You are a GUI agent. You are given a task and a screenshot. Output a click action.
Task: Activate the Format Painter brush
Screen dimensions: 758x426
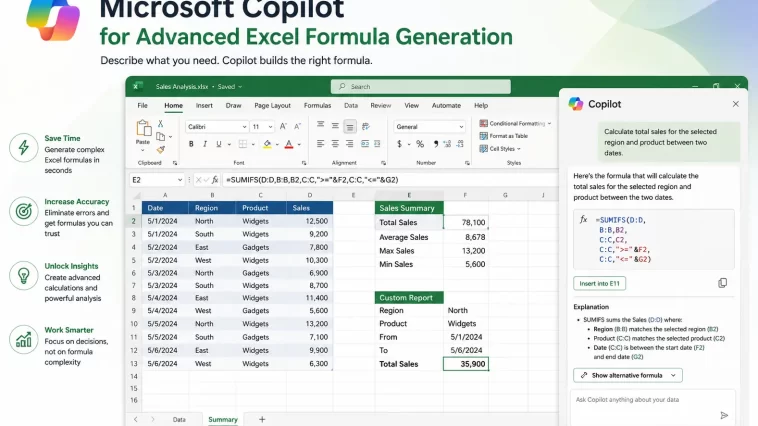pos(160,150)
